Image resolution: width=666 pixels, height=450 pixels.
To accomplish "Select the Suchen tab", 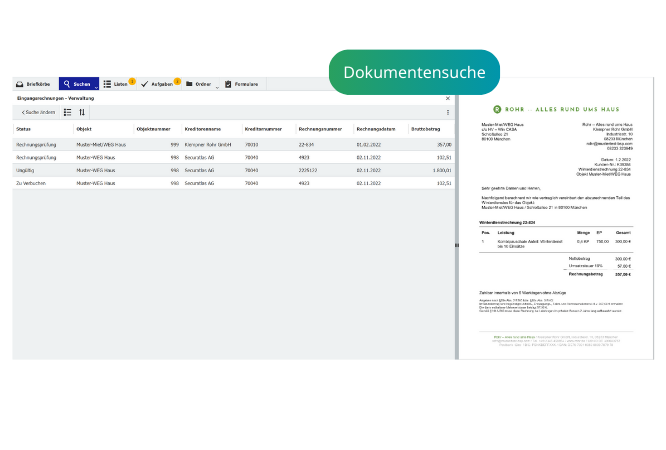I will click(79, 84).
